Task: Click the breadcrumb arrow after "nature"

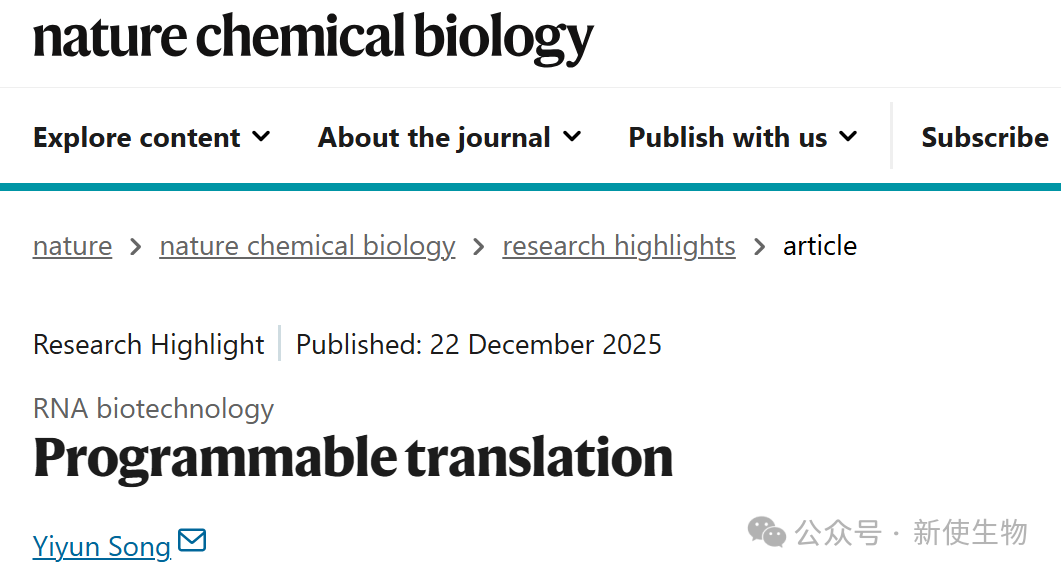Action: (136, 246)
